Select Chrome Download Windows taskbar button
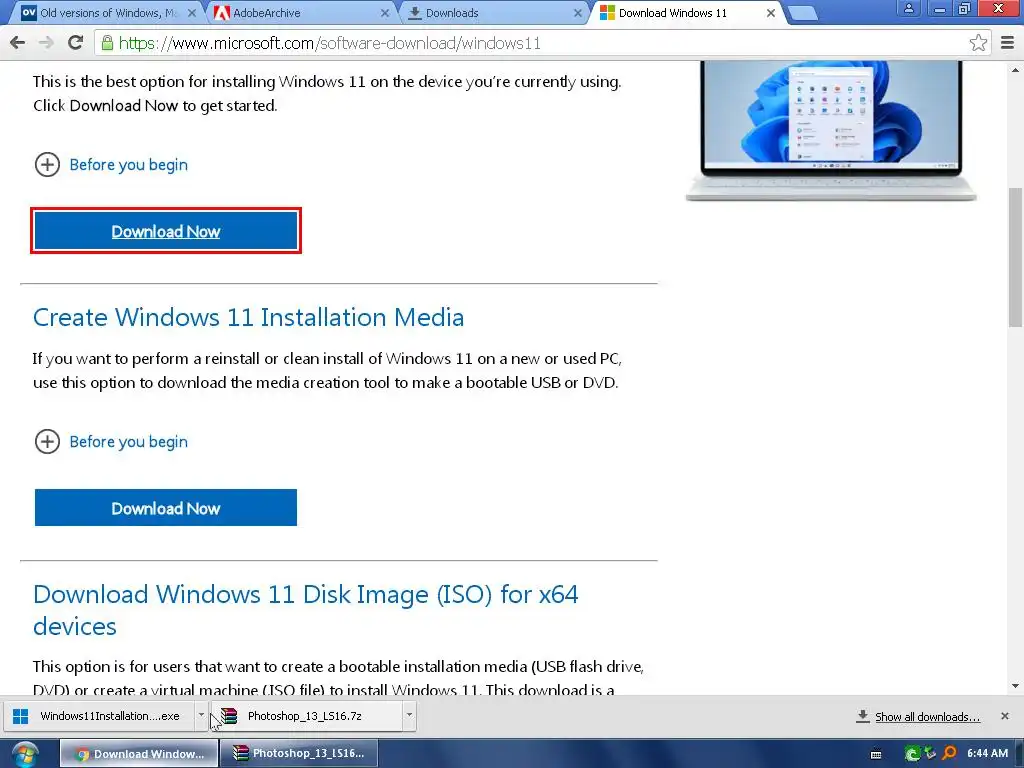 pyautogui.click(x=139, y=754)
